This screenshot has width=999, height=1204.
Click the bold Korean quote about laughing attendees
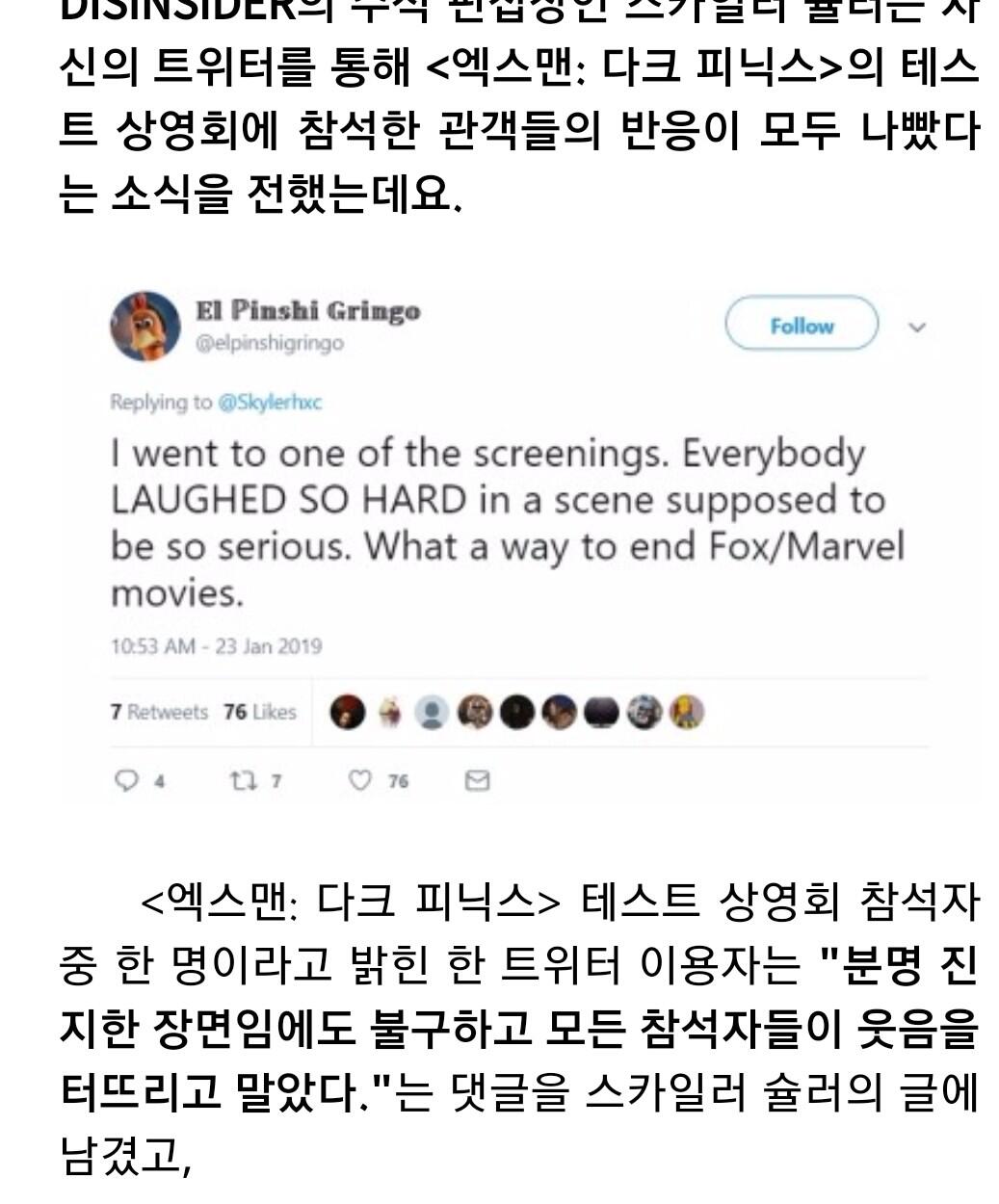coord(520,1034)
